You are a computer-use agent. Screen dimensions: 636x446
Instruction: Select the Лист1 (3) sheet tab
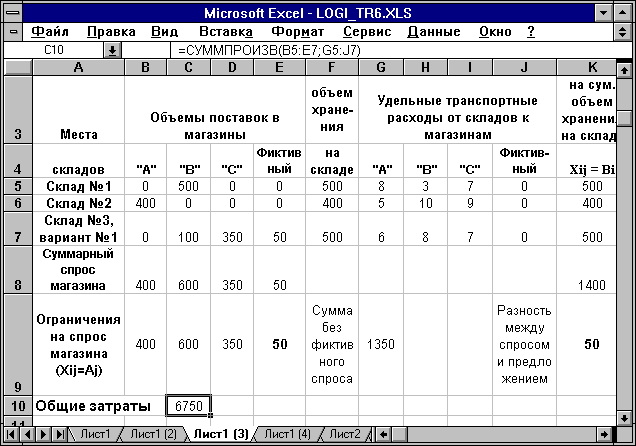click(221, 434)
